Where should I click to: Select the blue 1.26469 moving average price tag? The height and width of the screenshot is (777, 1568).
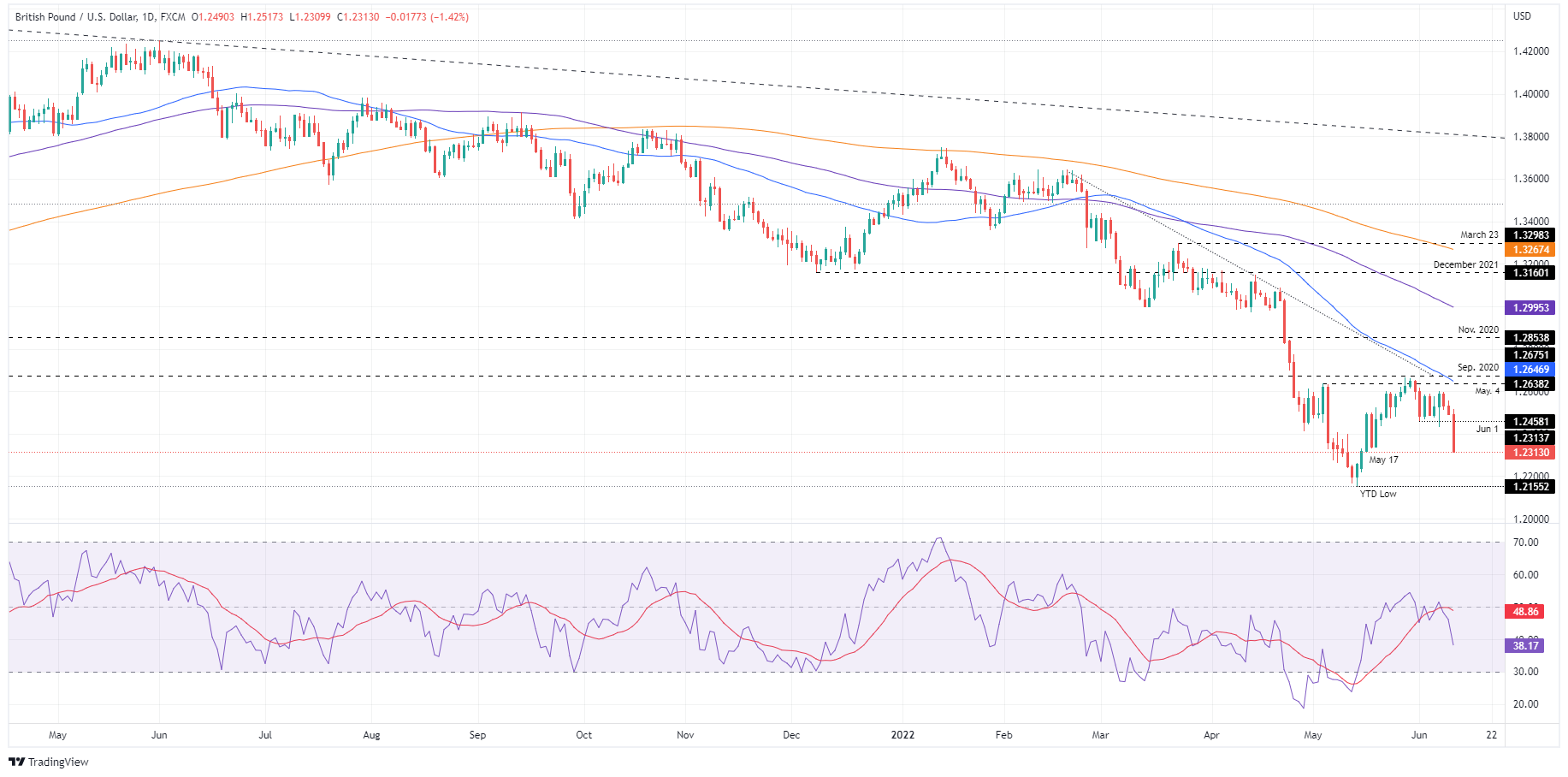[x=1530, y=370]
